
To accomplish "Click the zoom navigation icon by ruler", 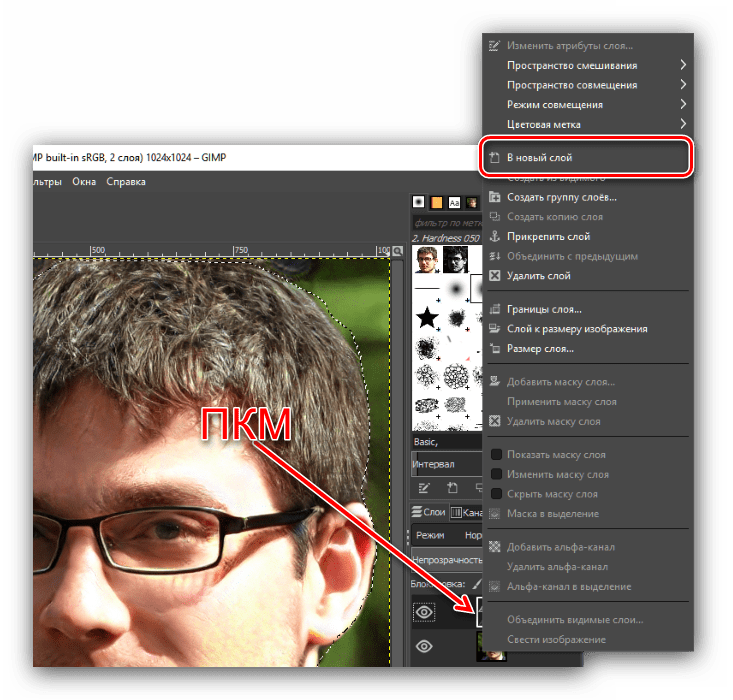I will coord(398,251).
